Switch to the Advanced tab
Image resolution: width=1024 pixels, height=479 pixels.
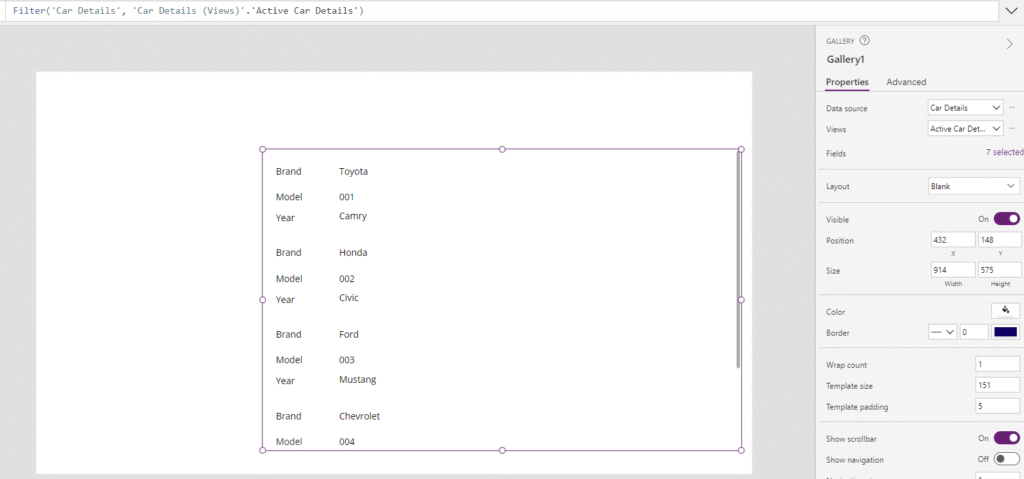906,82
